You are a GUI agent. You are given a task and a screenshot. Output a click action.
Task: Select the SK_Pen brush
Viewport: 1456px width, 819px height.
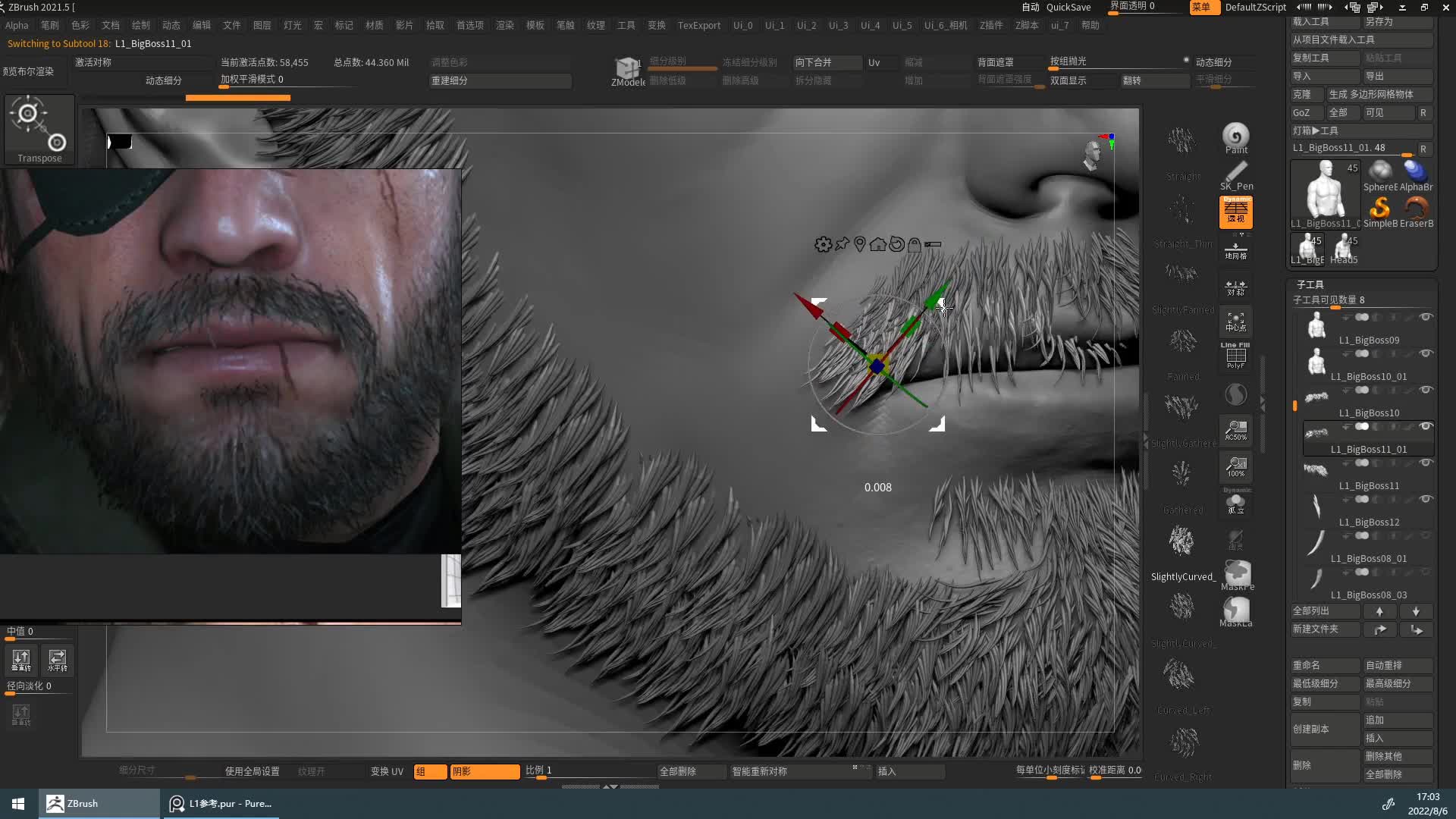click(1235, 175)
